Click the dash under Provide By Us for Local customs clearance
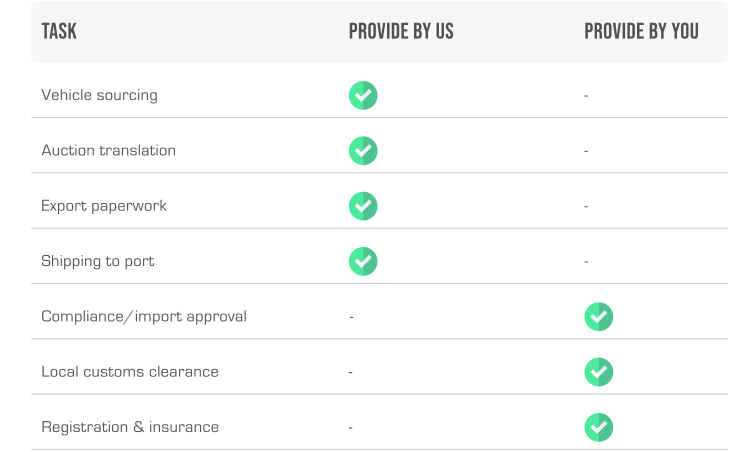 351,373
